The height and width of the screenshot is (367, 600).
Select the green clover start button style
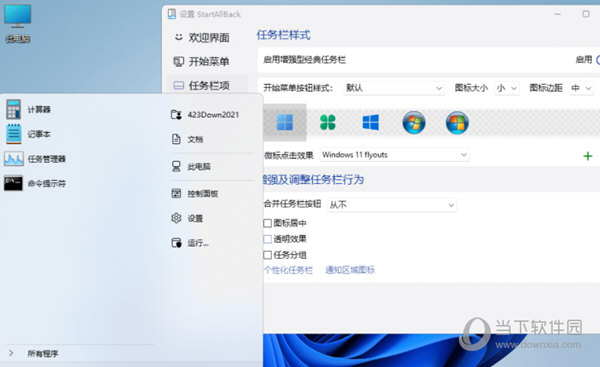coord(328,122)
